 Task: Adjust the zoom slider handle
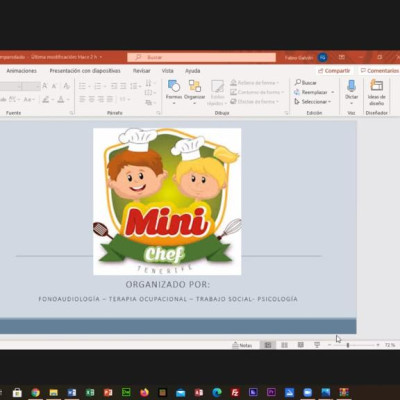click(348, 345)
